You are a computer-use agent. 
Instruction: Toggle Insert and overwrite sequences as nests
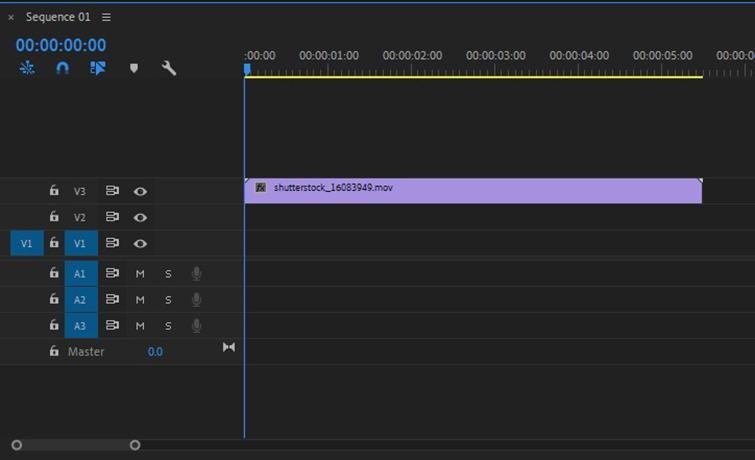click(x=27, y=68)
